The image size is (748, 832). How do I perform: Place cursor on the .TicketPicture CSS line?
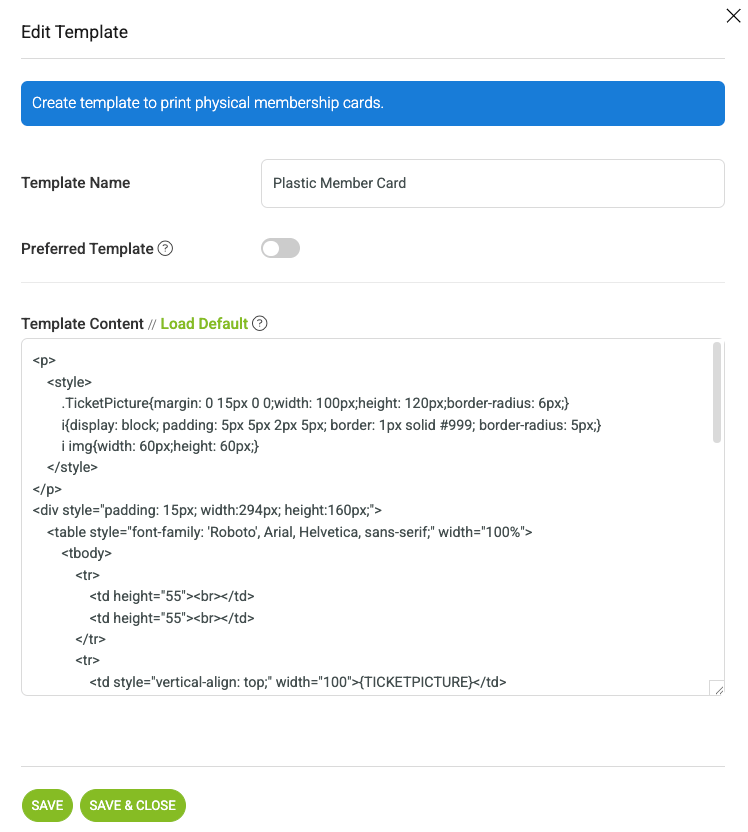click(315, 403)
